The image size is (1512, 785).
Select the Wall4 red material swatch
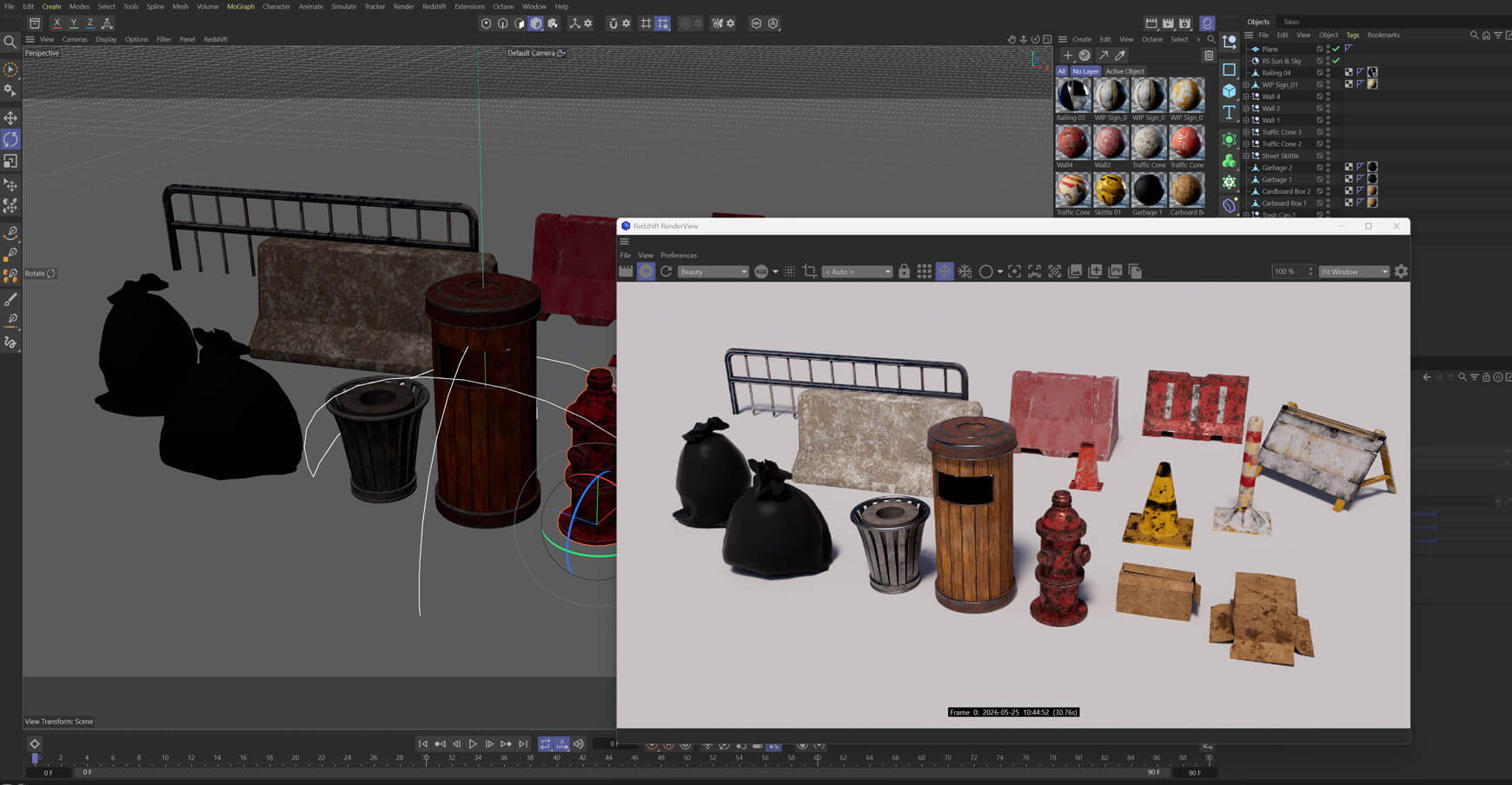[1072, 142]
